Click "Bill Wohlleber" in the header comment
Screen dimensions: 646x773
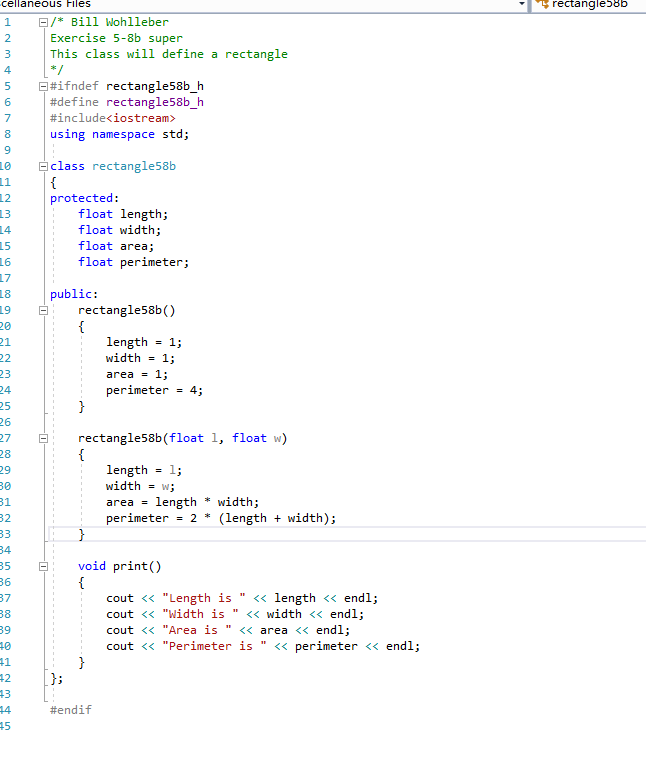point(120,22)
